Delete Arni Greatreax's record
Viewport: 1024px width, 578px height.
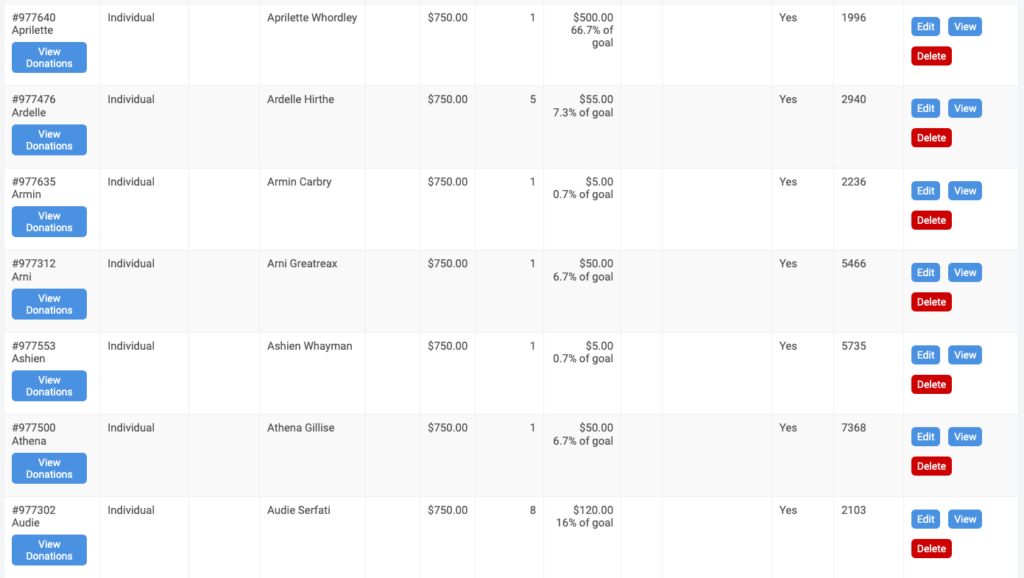[x=931, y=302]
